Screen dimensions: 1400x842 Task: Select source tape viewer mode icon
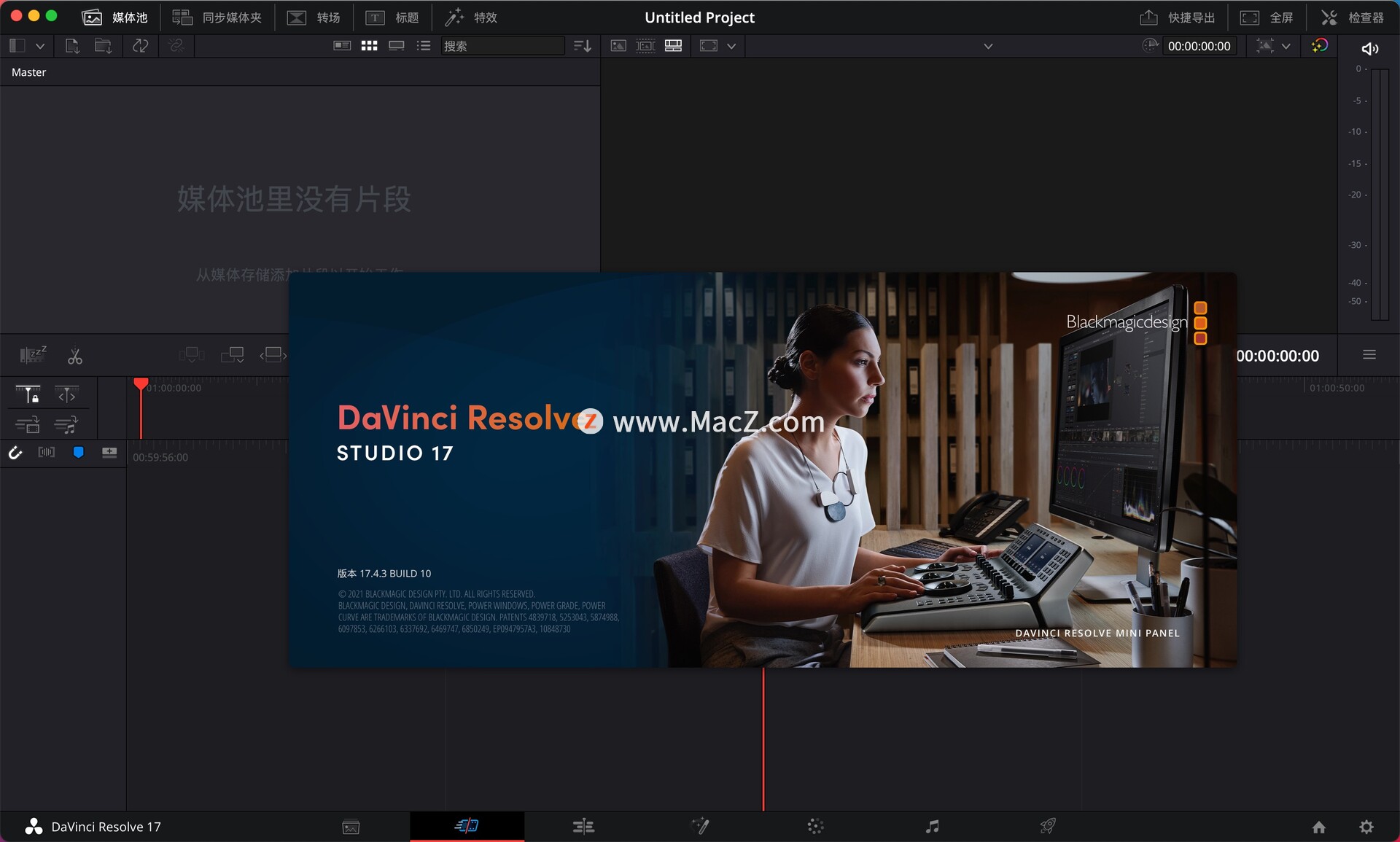click(646, 46)
